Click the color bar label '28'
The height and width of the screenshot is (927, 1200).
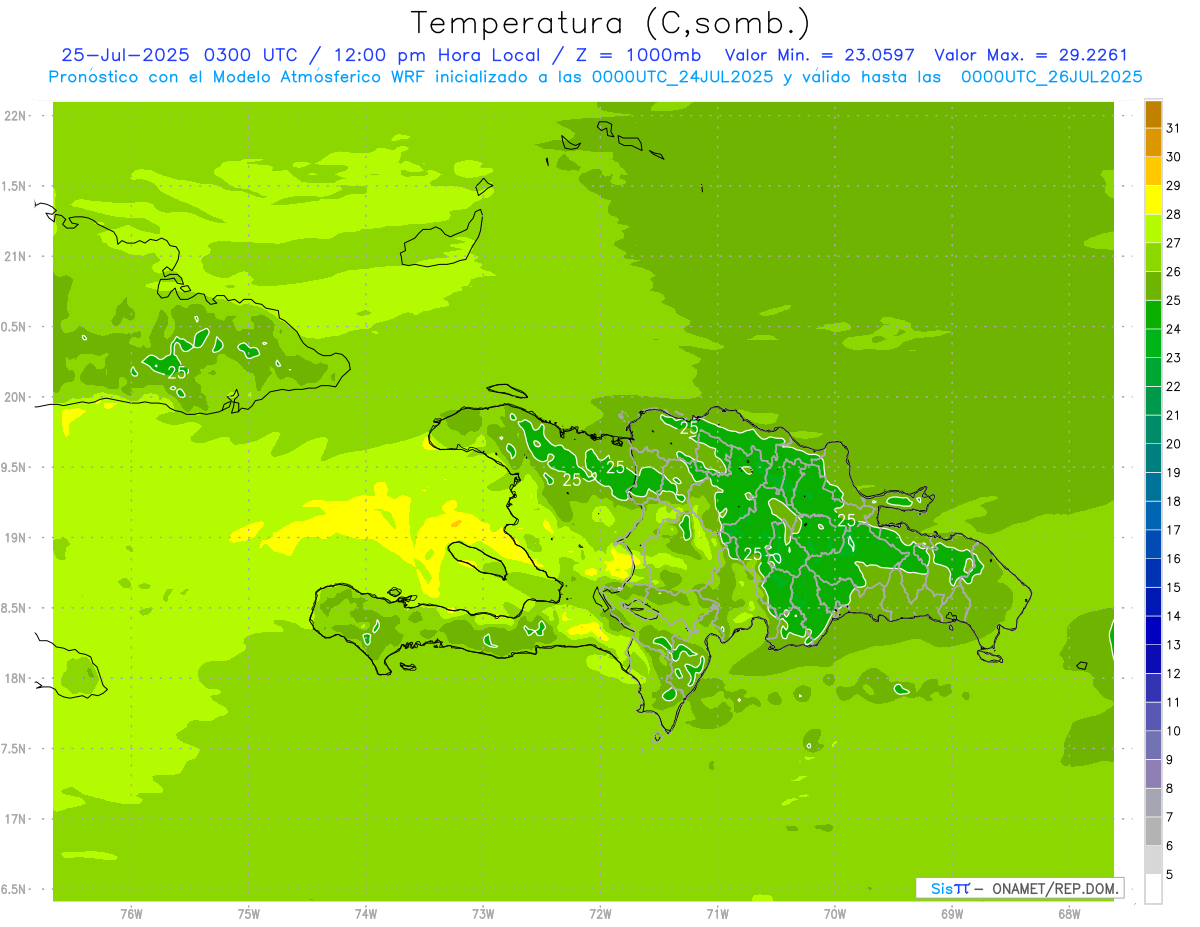[x=1173, y=214]
